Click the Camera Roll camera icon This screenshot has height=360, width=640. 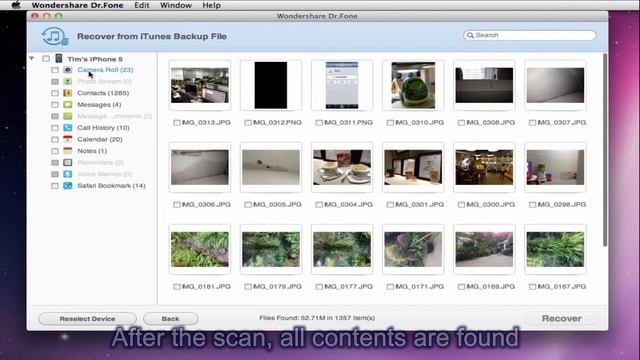68,70
